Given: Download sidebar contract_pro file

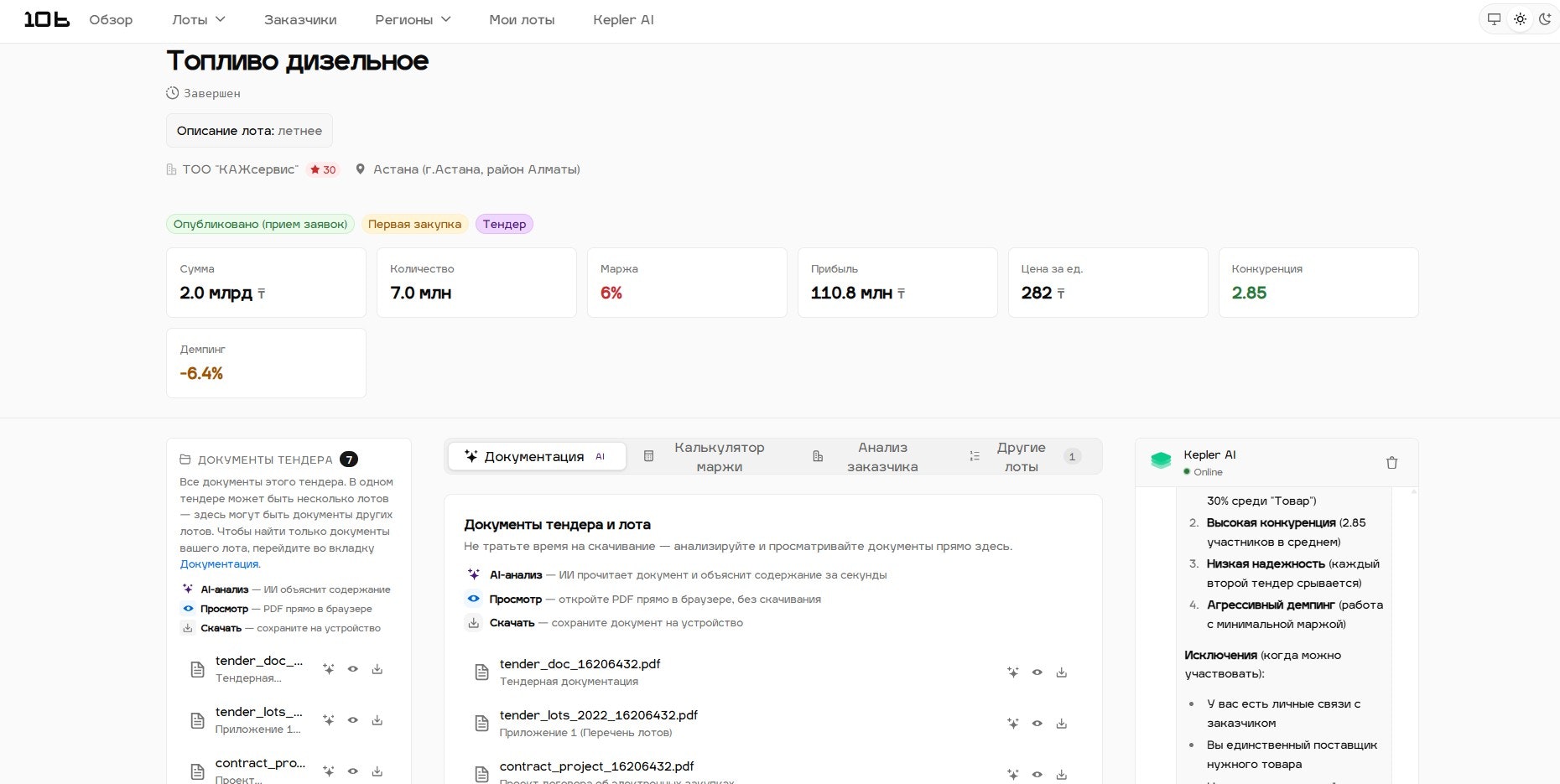Looking at the screenshot, I should point(377,771).
